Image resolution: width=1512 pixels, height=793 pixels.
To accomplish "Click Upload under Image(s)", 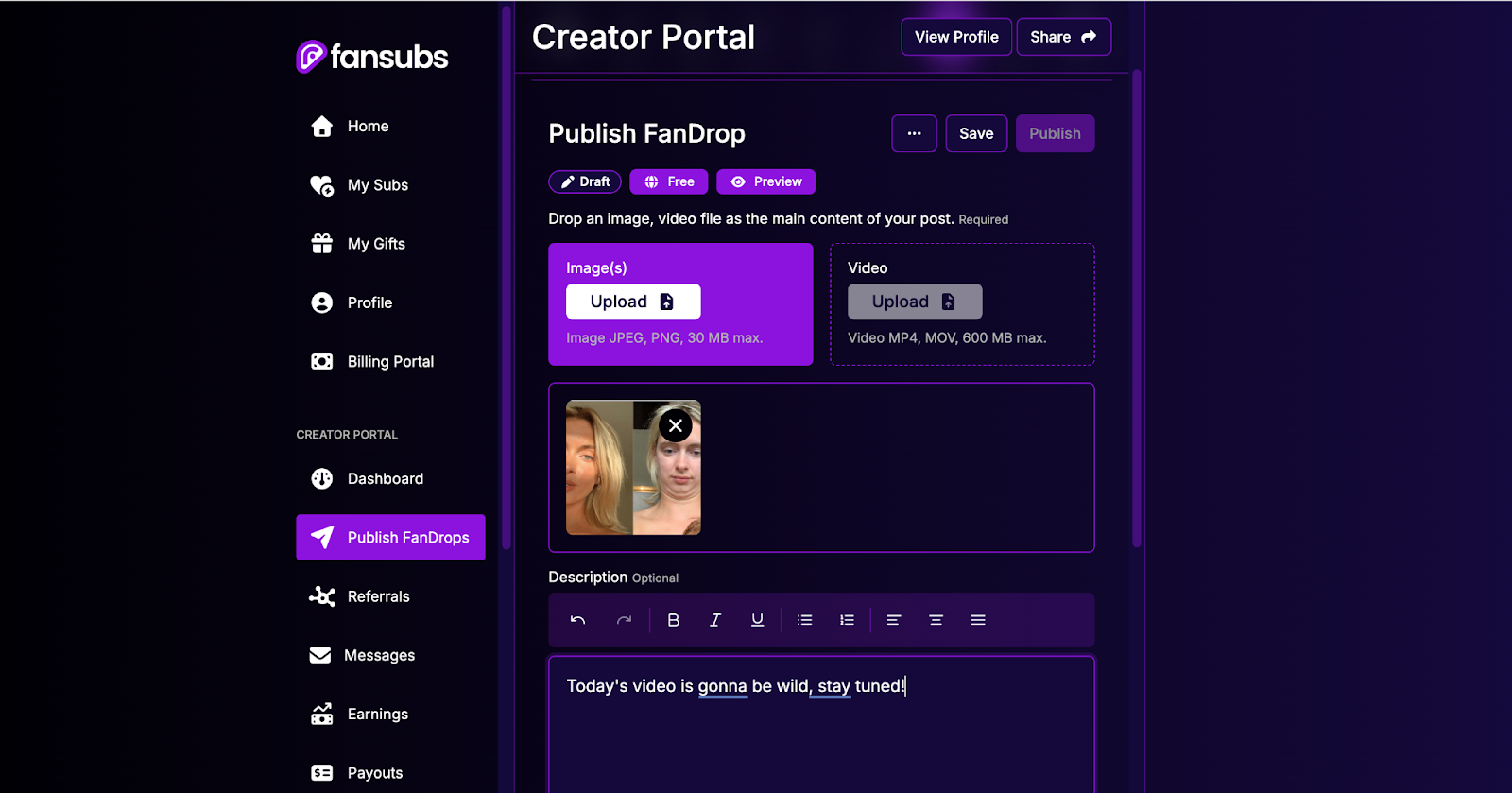I will [633, 302].
